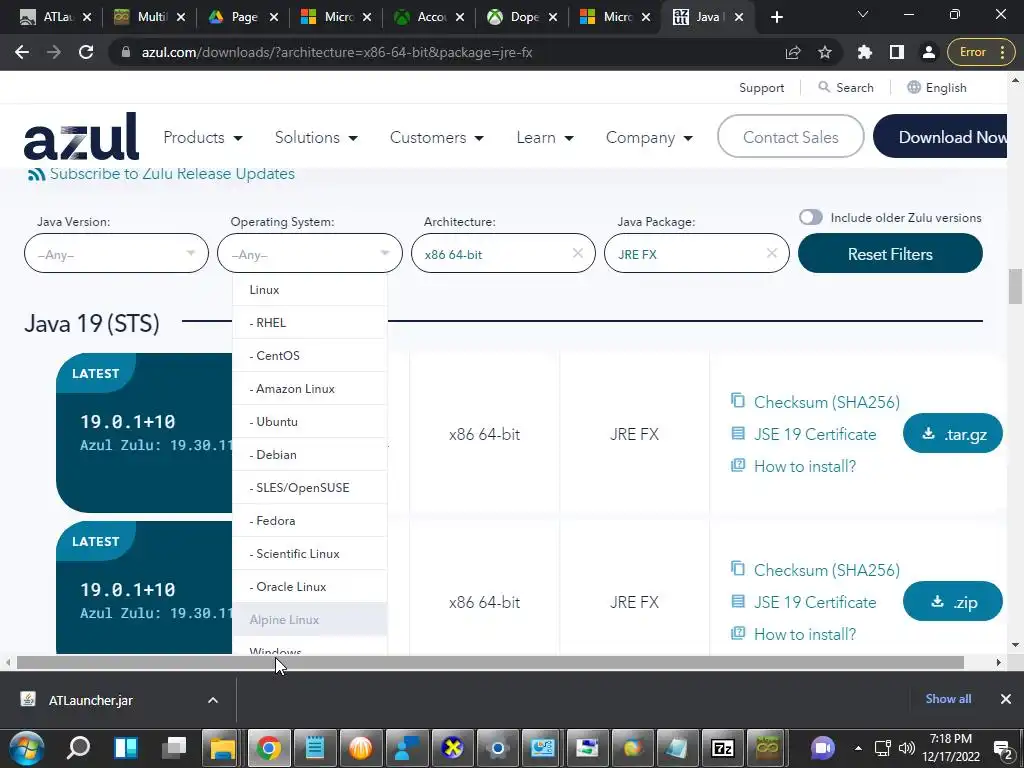Expand the Learn menu
1024x768 pixels.
(x=545, y=137)
